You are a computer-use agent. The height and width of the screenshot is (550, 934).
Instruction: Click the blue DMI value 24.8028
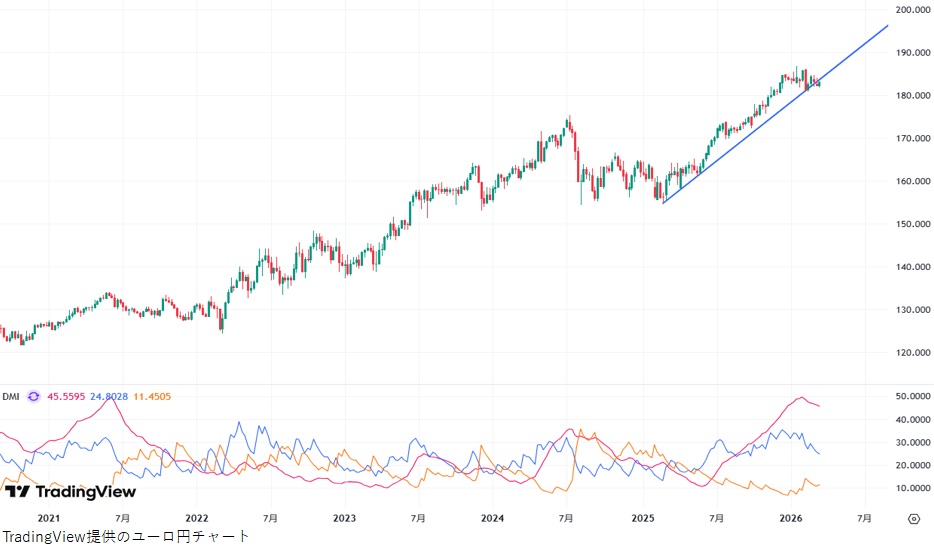pyautogui.click(x=110, y=396)
